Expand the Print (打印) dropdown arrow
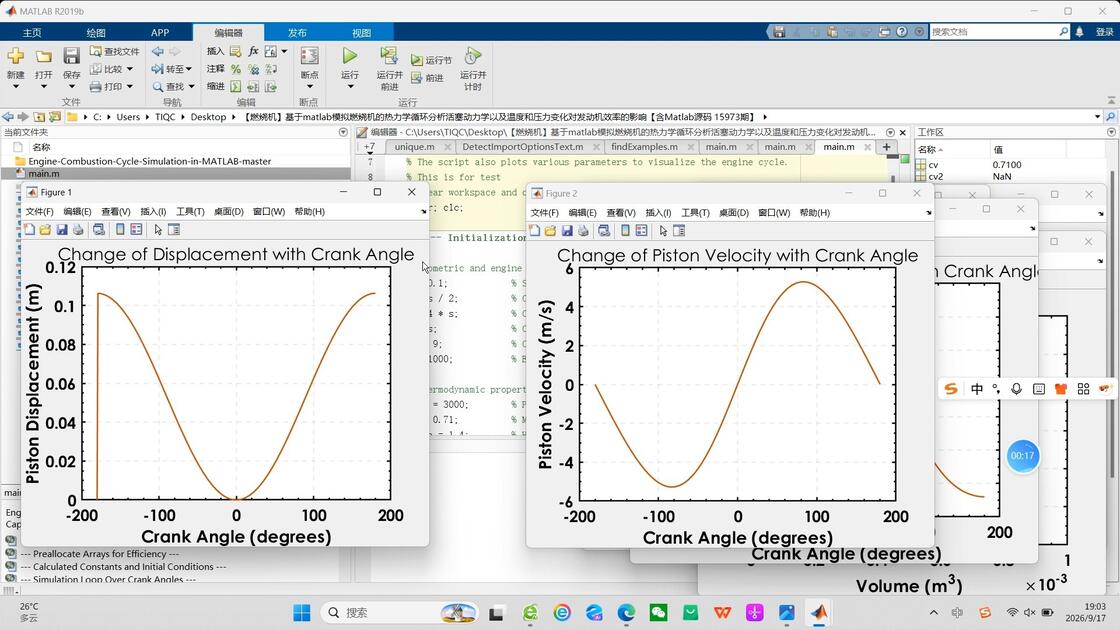This screenshot has height=630, width=1120. pos(129,86)
